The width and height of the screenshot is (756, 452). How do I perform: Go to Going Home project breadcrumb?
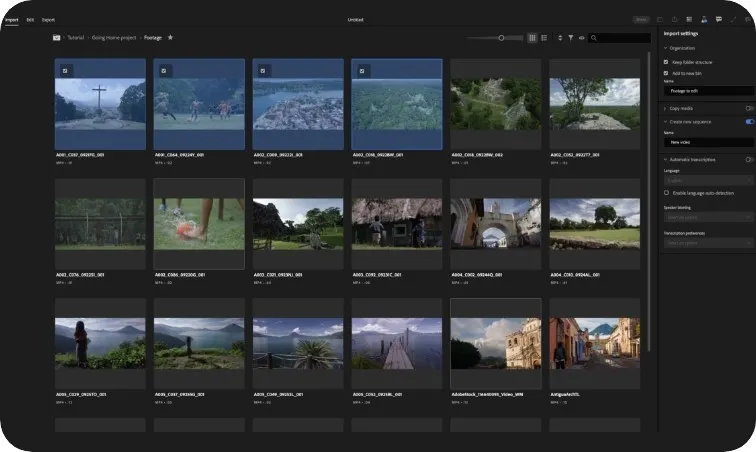114,38
